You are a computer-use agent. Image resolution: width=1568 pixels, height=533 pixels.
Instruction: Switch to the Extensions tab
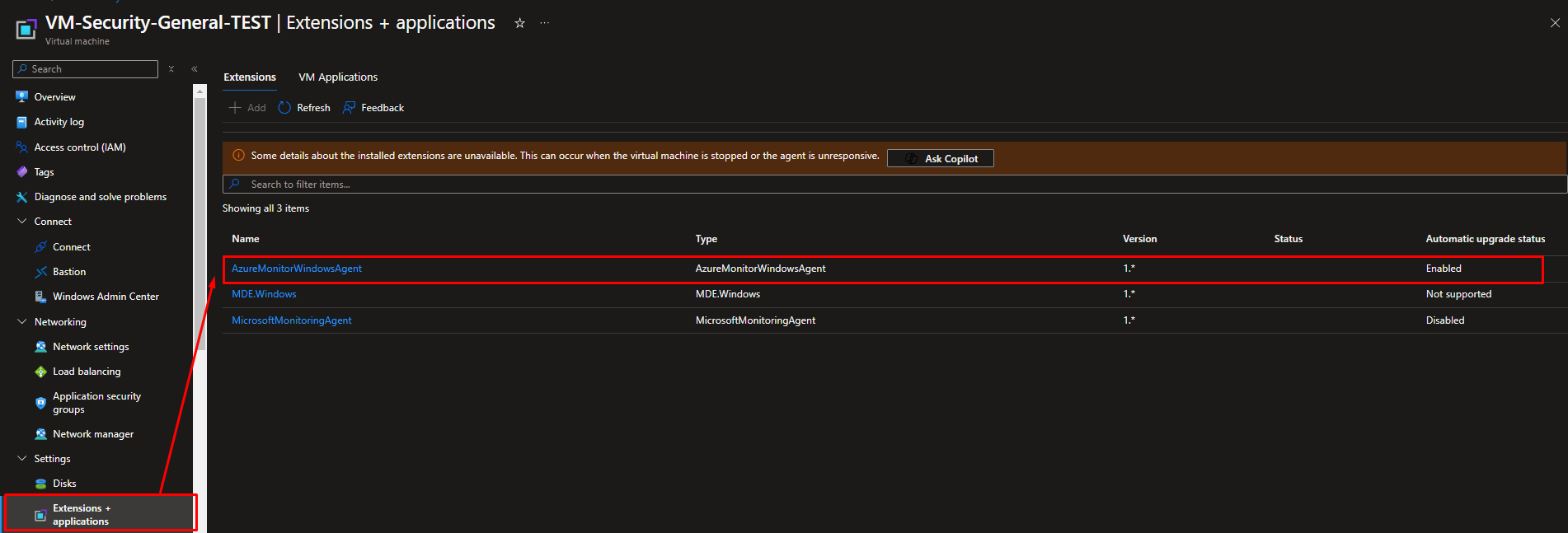coord(250,77)
